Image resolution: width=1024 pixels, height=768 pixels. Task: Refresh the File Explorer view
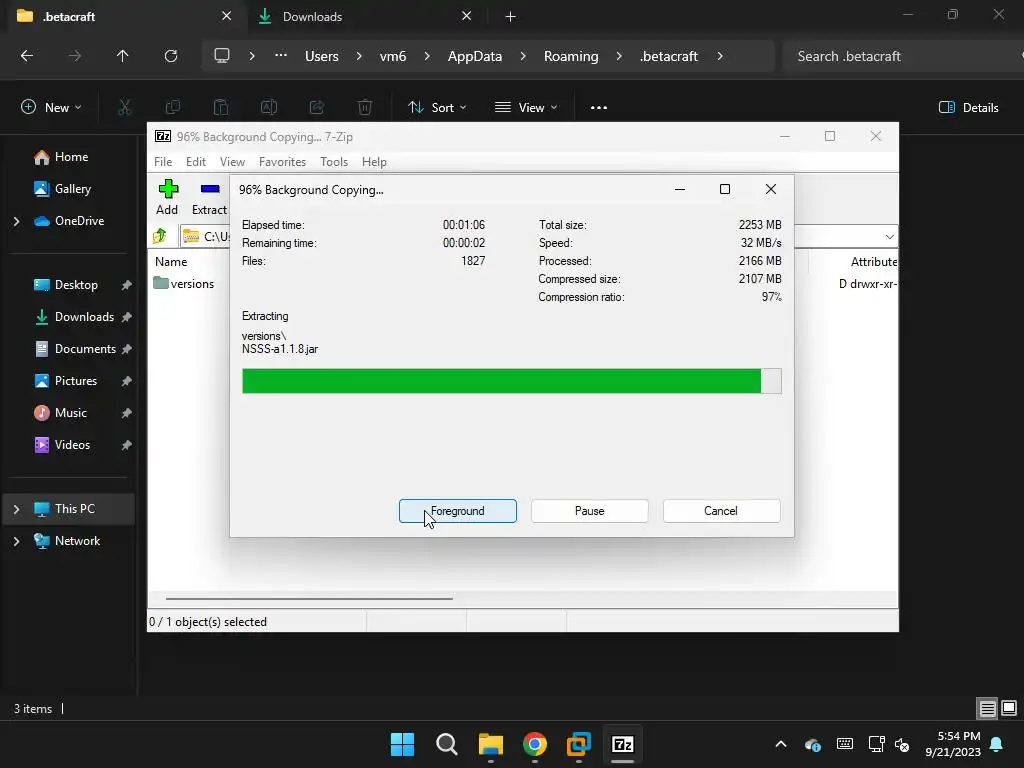[x=171, y=56]
